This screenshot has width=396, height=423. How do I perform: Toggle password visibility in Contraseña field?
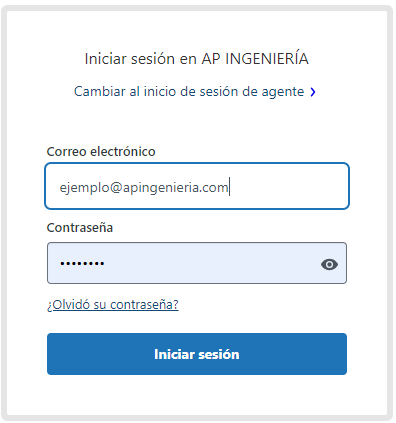coord(329,264)
